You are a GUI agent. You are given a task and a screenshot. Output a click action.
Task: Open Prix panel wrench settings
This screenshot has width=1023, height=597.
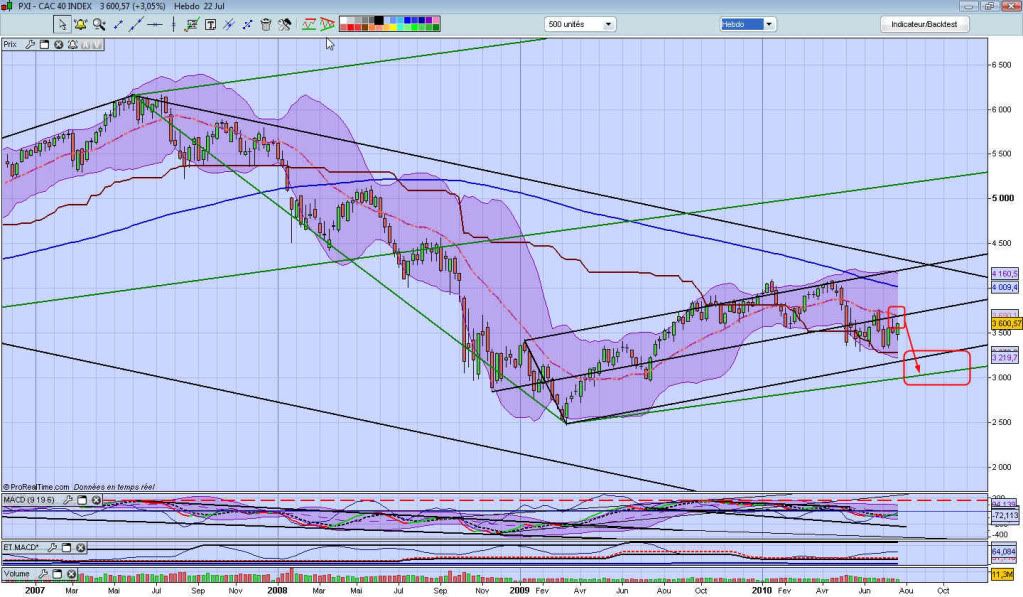[30, 45]
